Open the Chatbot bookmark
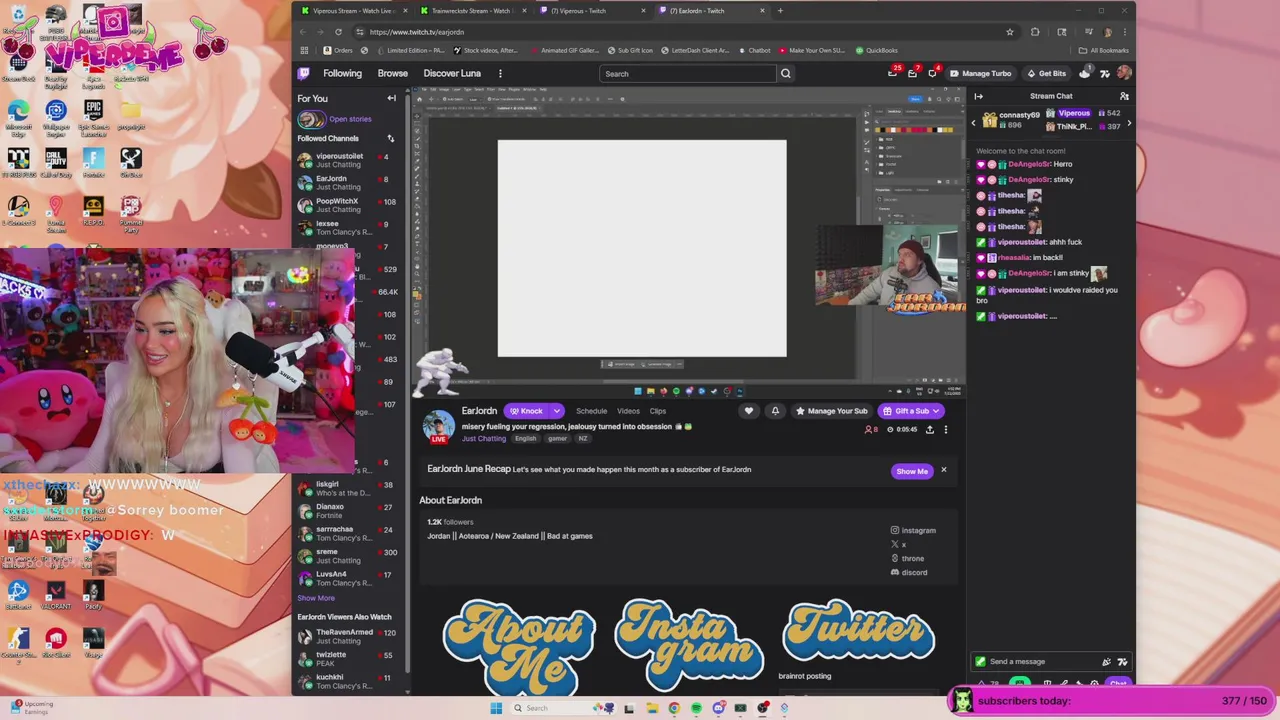This screenshot has height=720, width=1280. click(x=753, y=50)
